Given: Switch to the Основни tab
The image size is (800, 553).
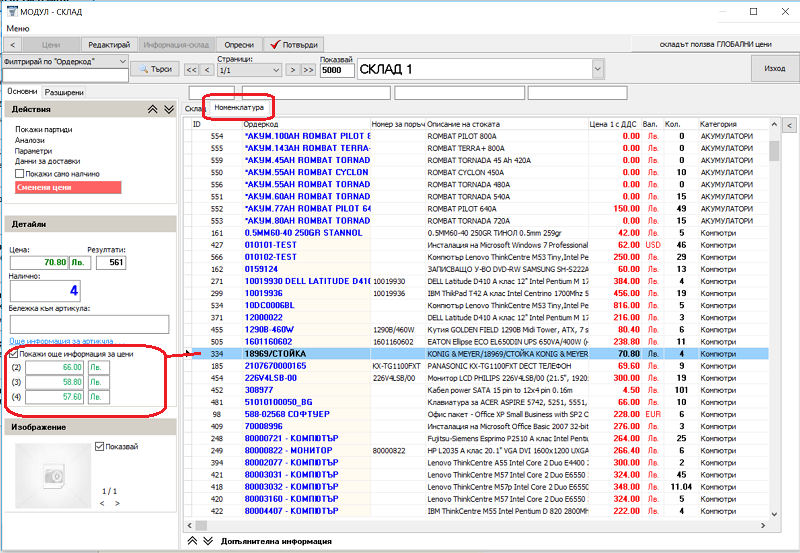Looking at the screenshot, I should 22,91.
